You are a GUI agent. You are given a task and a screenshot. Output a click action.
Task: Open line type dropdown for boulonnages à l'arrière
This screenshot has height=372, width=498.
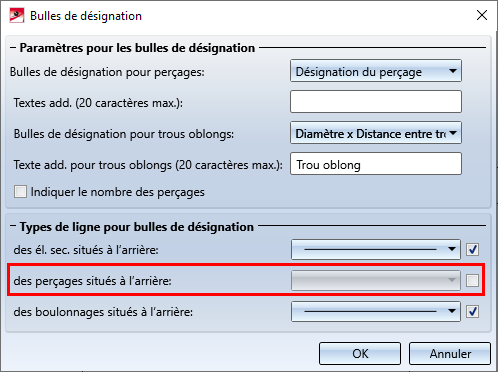point(376,311)
